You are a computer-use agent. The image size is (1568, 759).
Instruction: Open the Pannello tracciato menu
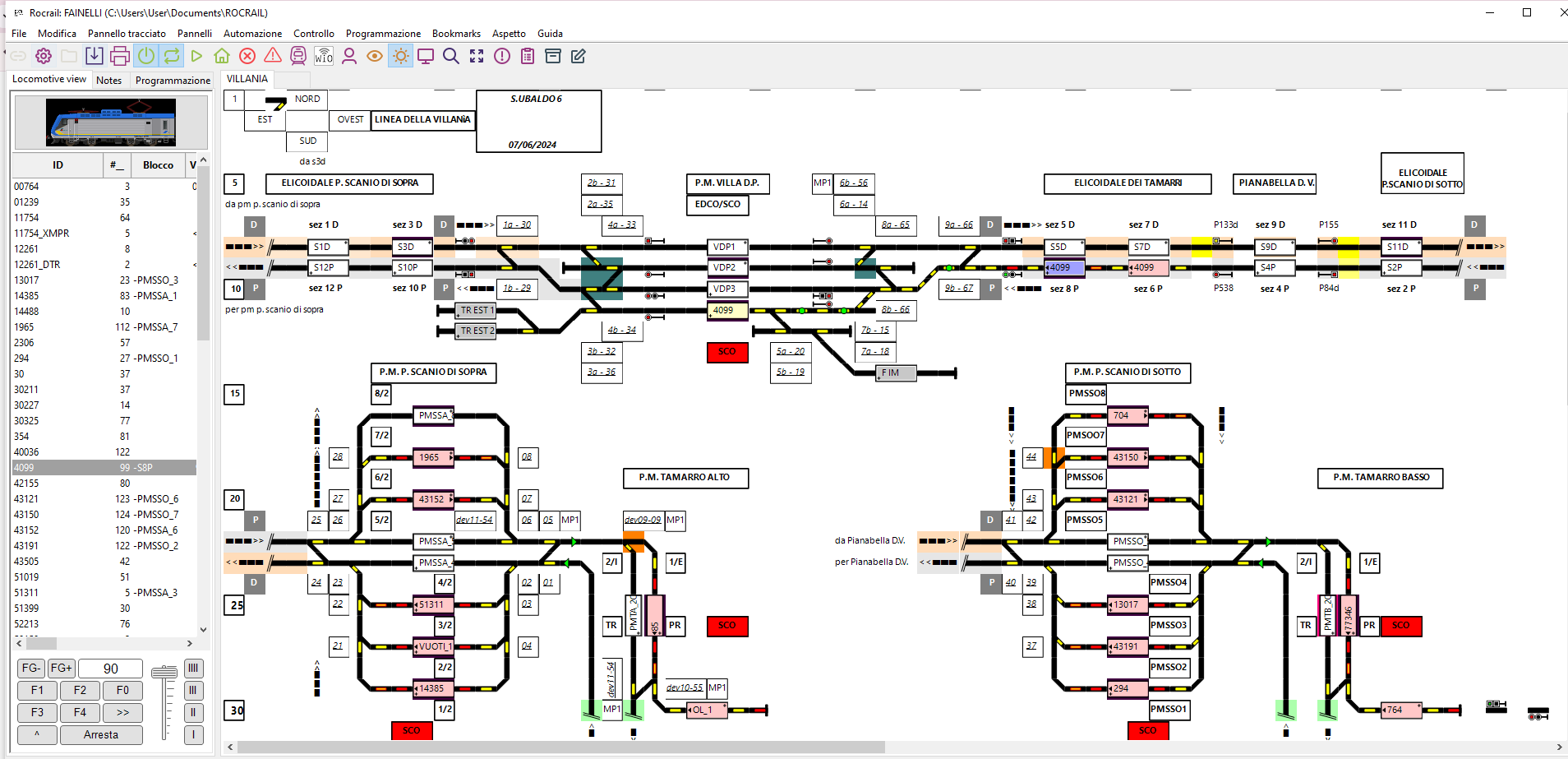pos(127,34)
